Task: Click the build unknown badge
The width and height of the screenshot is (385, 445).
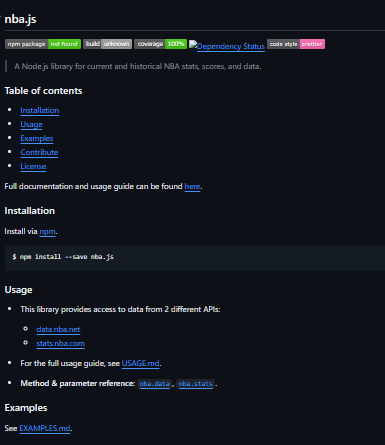Action: tap(107, 44)
